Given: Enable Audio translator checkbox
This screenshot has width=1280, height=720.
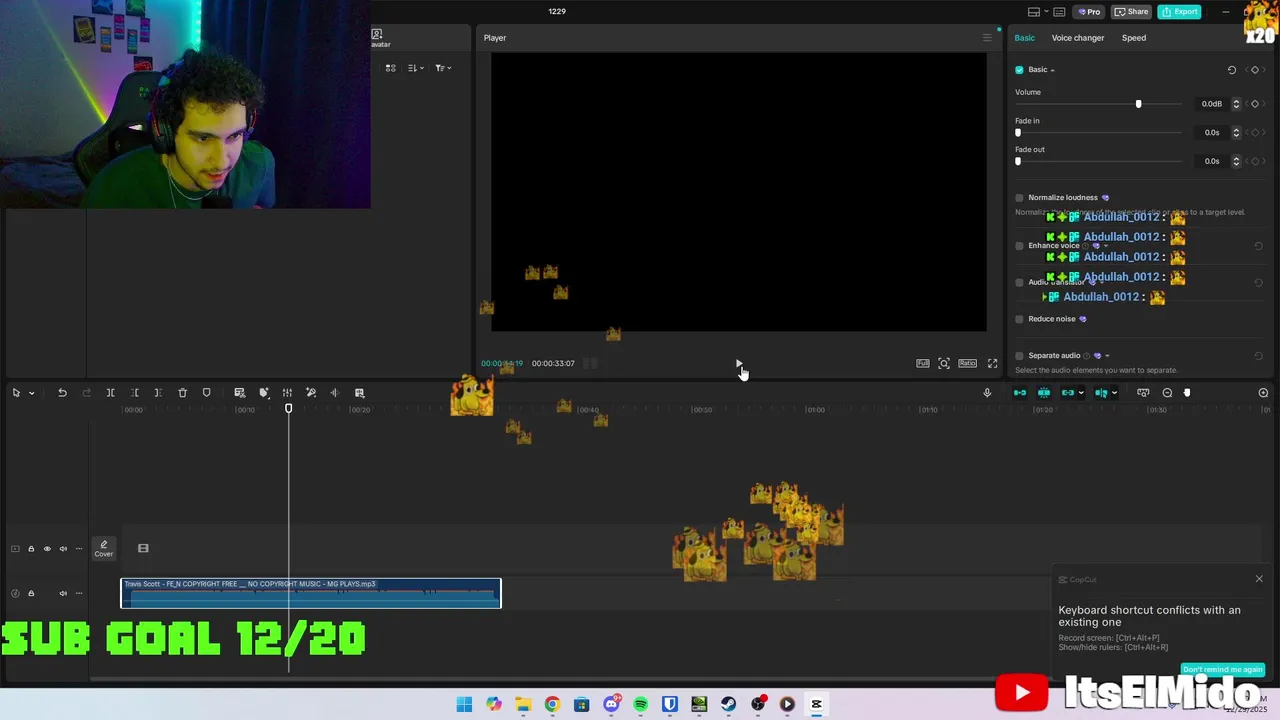Looking at the screenshot, I should point(1019,282).
